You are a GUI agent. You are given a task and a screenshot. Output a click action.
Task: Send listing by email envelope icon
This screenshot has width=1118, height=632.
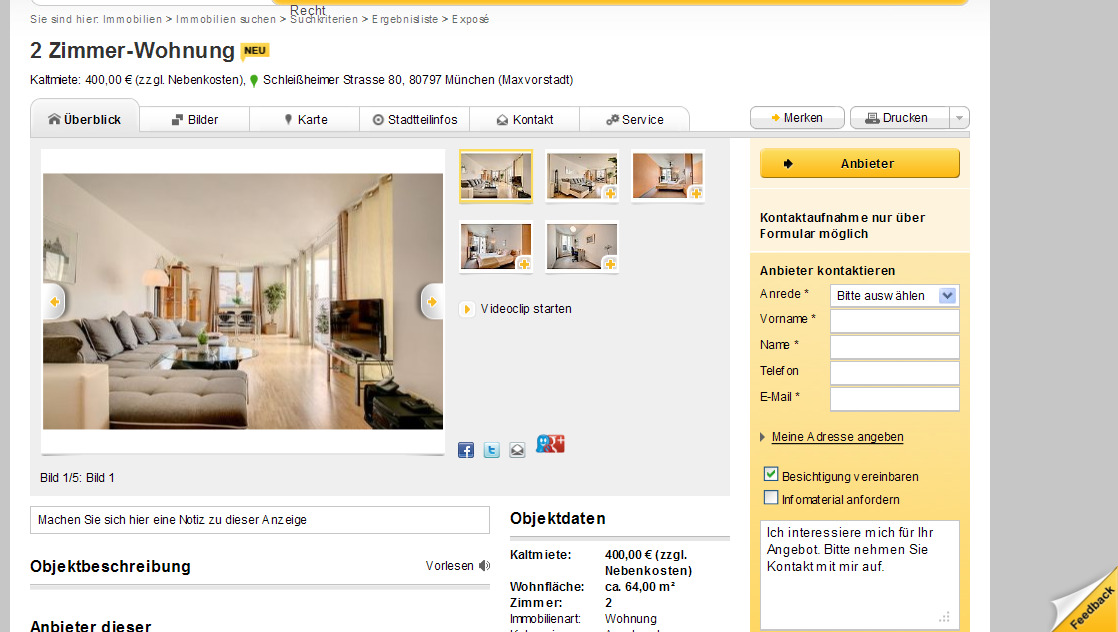517,450
